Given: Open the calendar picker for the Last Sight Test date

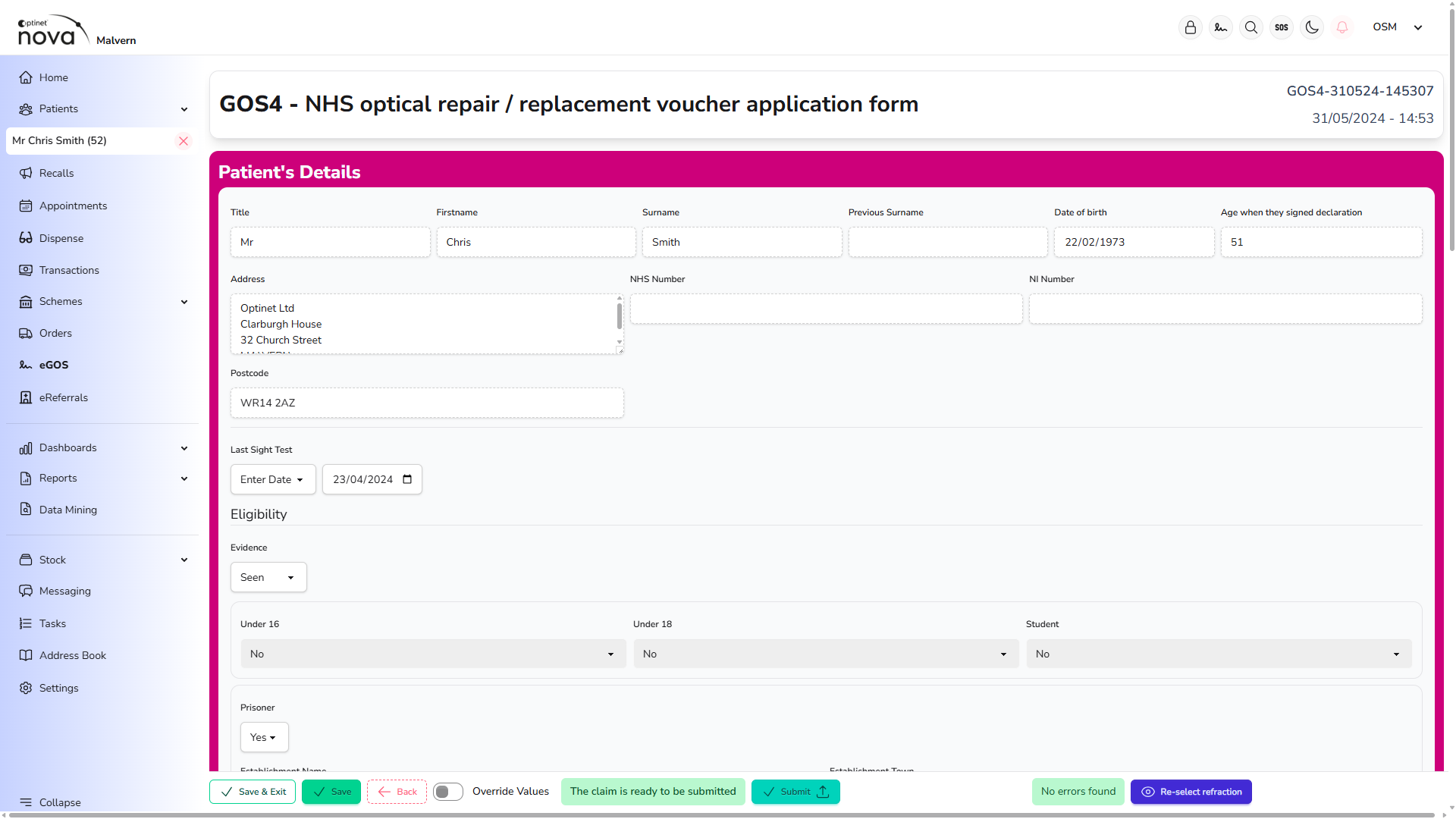Looking at the screenshot, I should 407,479.
